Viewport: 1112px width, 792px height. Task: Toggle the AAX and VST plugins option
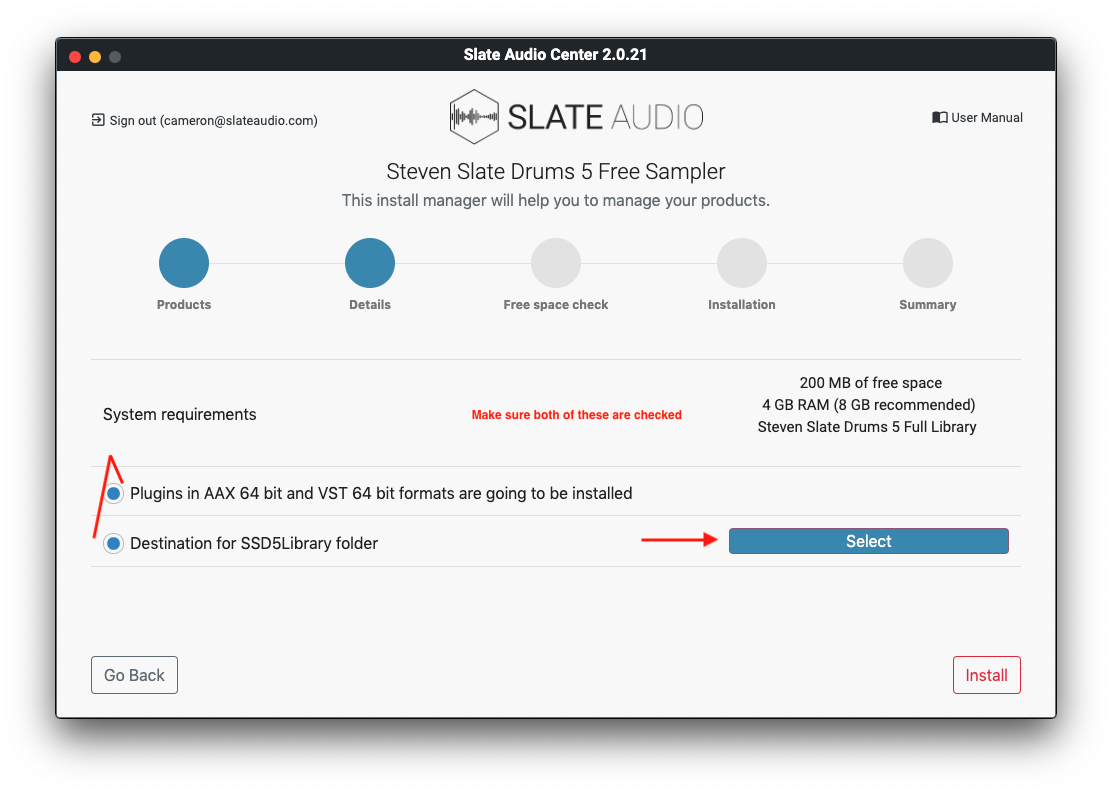114,494
